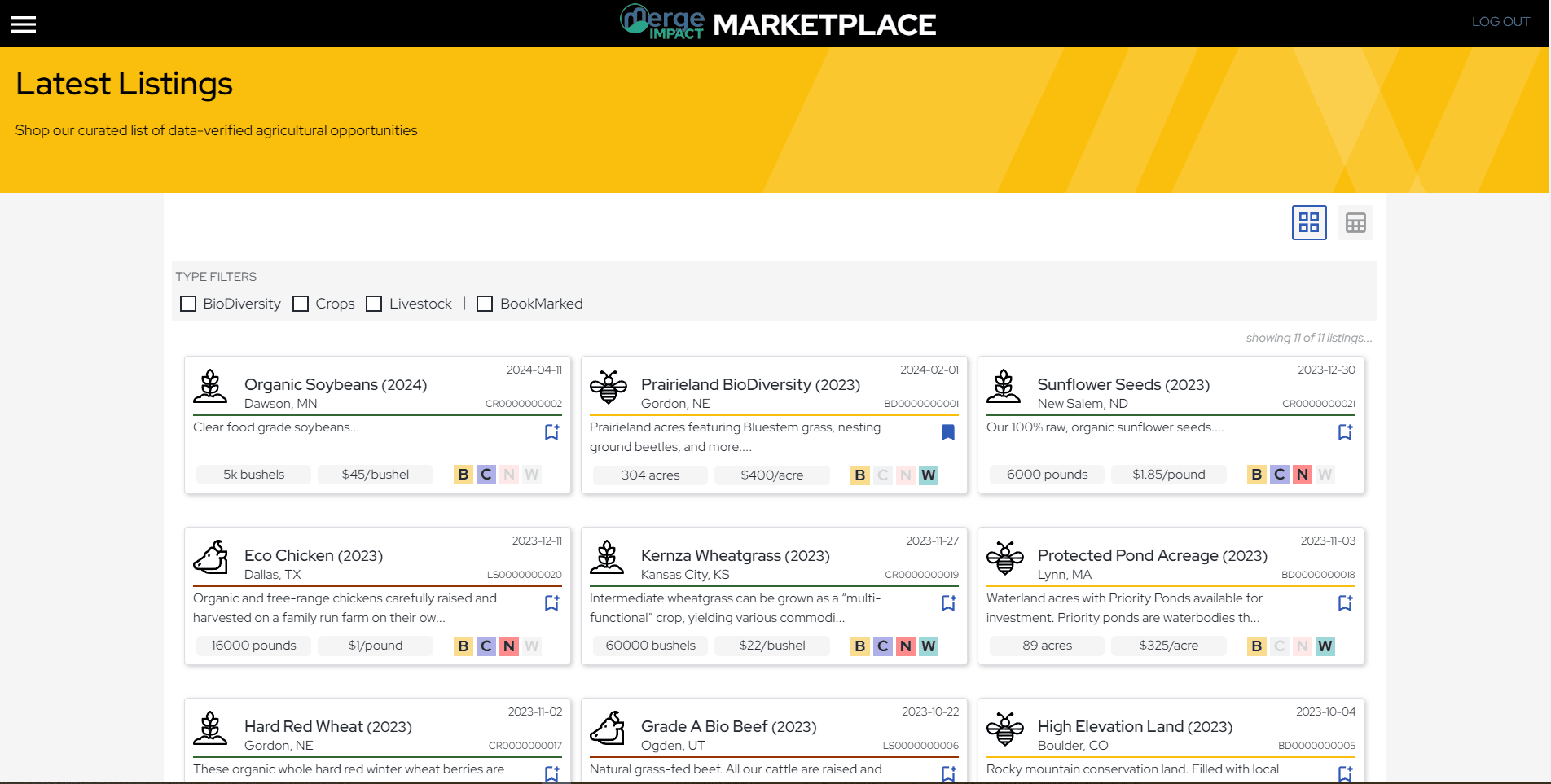Open the Hard Red Wheat listing title

coord(327,726)
